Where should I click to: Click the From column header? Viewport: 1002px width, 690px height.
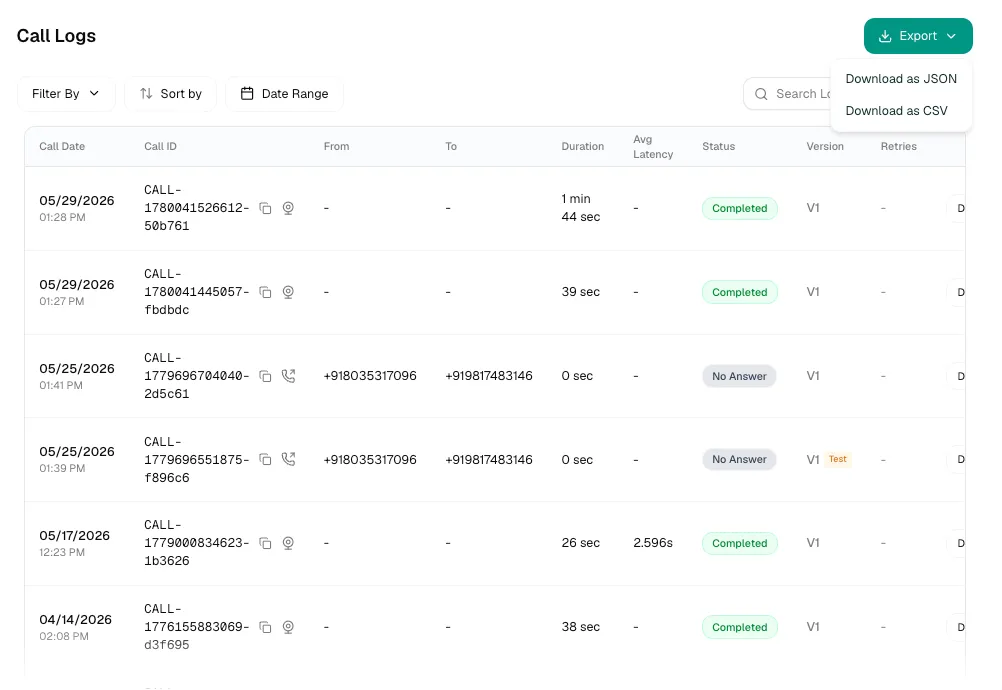coord(336,146)
